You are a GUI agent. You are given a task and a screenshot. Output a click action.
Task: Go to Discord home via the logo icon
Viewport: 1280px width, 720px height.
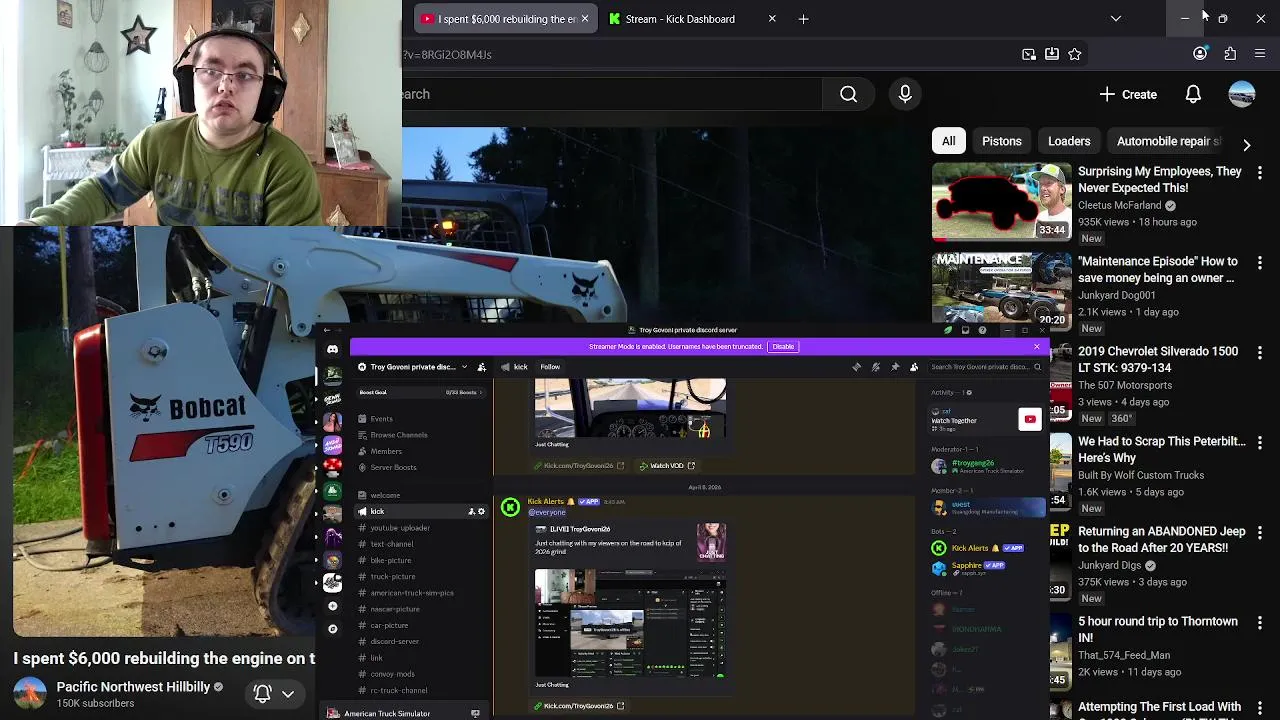pos(333,349)
